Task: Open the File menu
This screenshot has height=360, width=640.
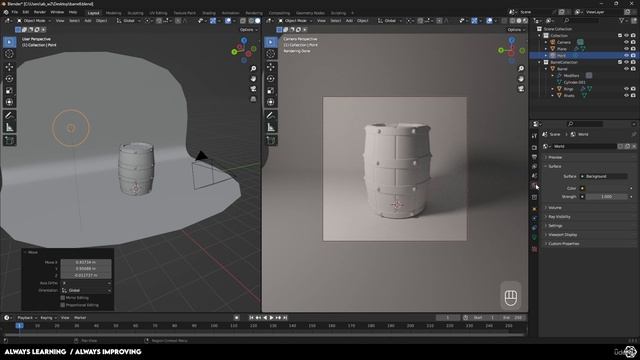Action: pyautogui.click(x=15, y=12)
